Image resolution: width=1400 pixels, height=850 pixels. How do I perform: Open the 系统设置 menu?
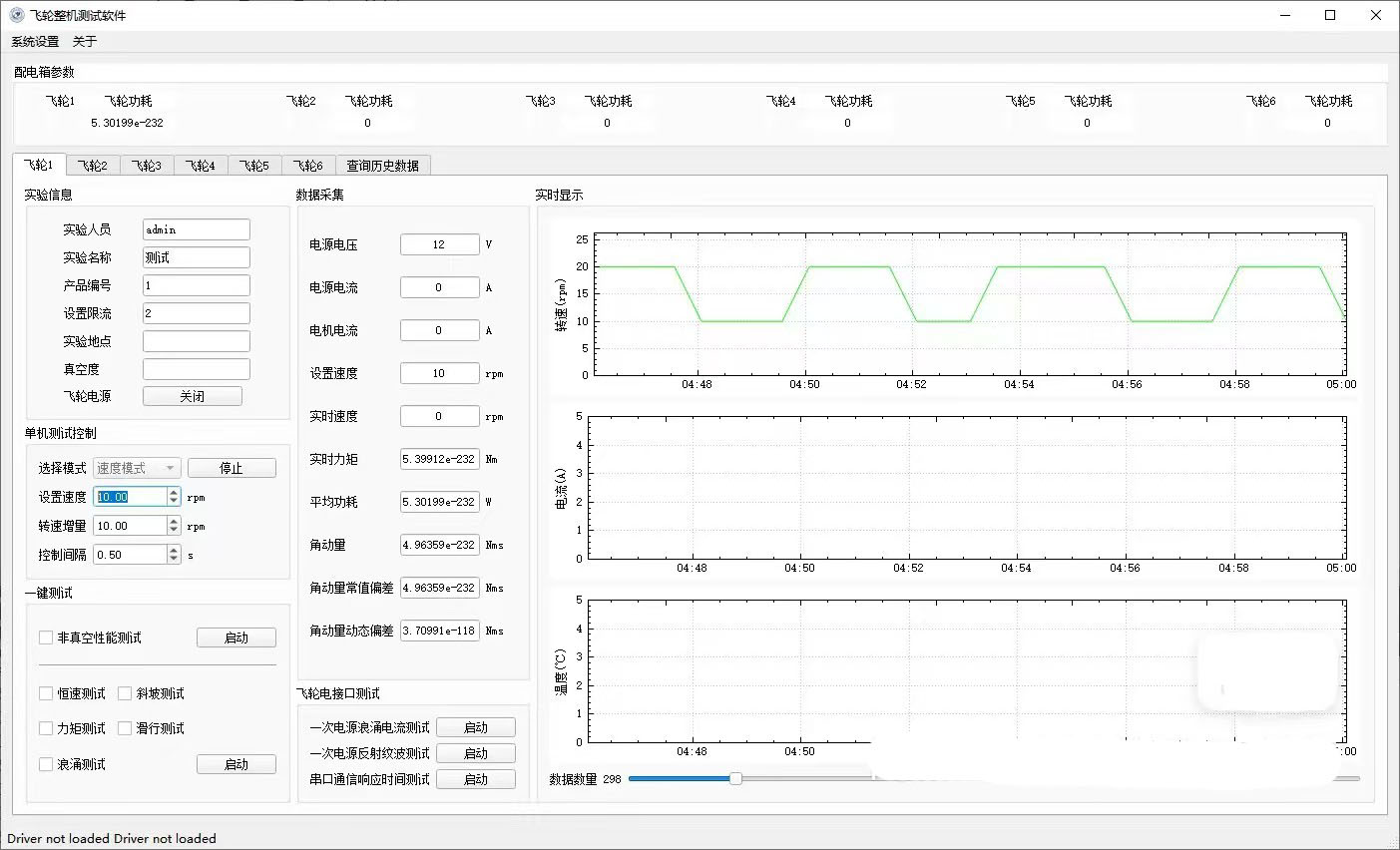pyautogui.click(x=35, y=41)
